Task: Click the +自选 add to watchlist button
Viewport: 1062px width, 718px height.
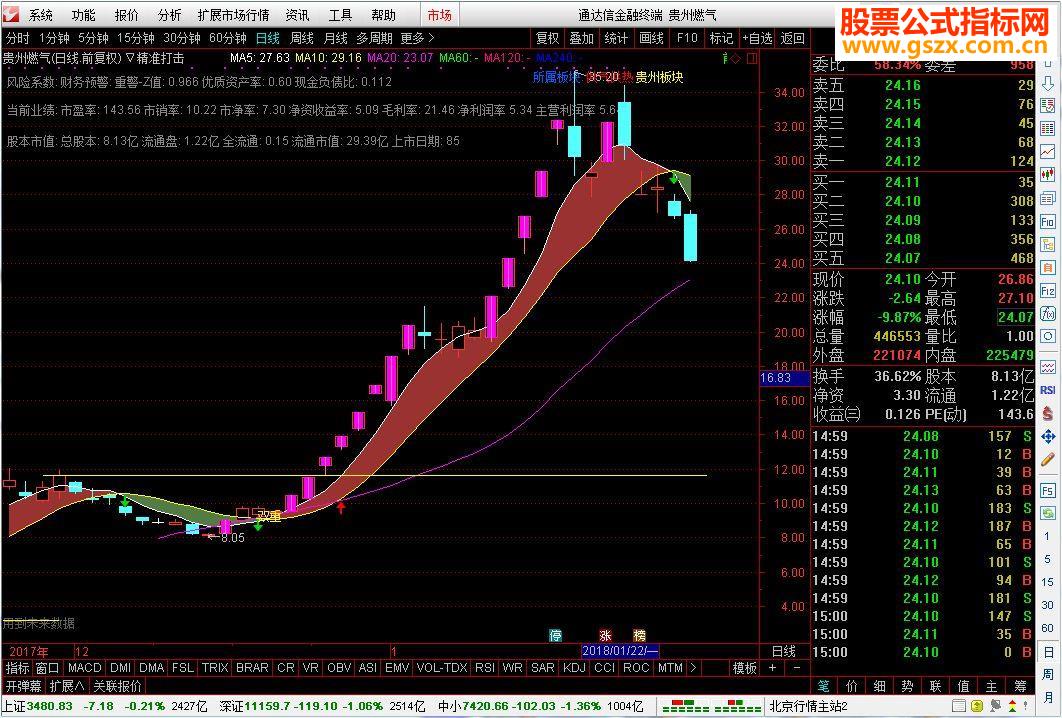Action: 757,38
